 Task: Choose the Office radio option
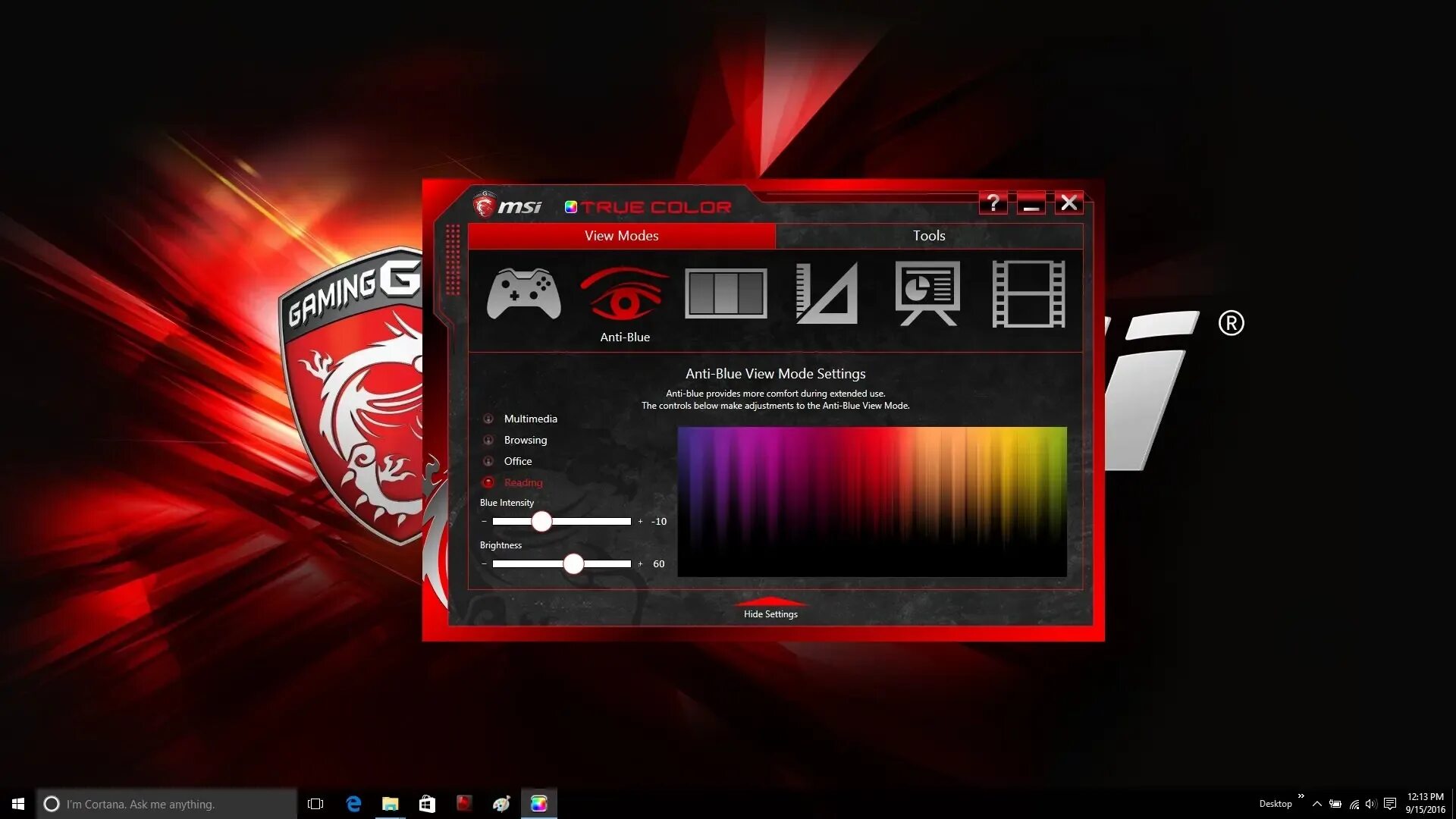(488, 461)
